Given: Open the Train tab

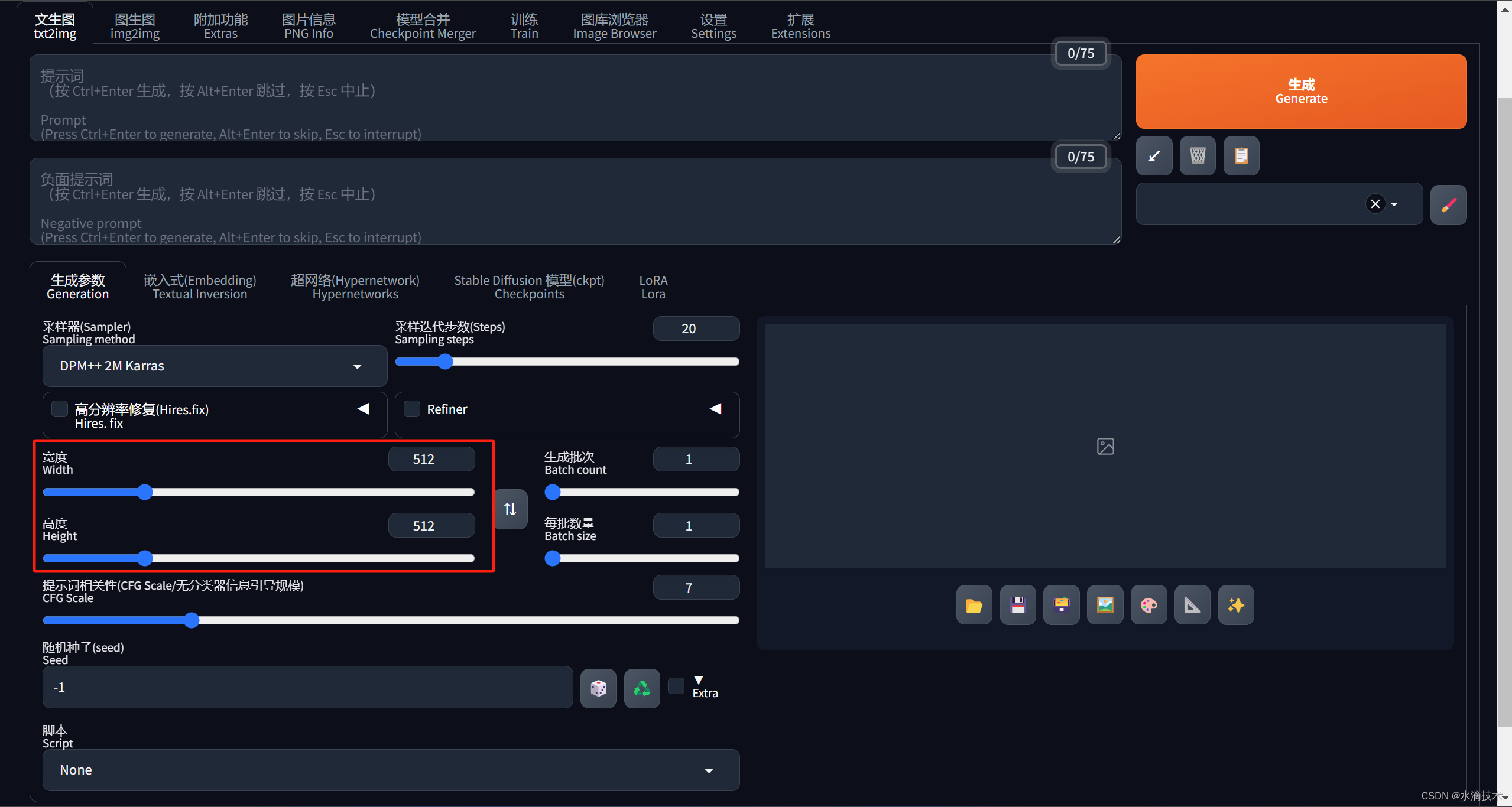Looking at the screenshot, I should tap(524, 26).
